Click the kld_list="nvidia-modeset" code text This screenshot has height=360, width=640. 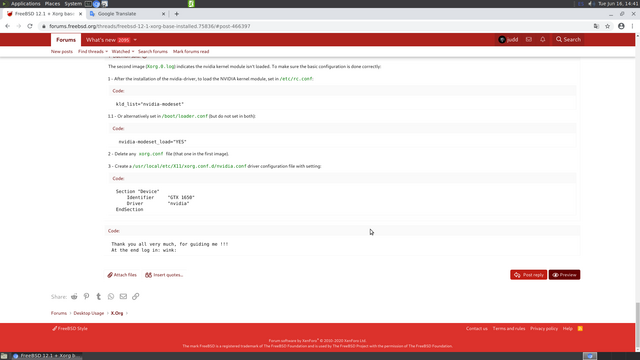(150, 104)
